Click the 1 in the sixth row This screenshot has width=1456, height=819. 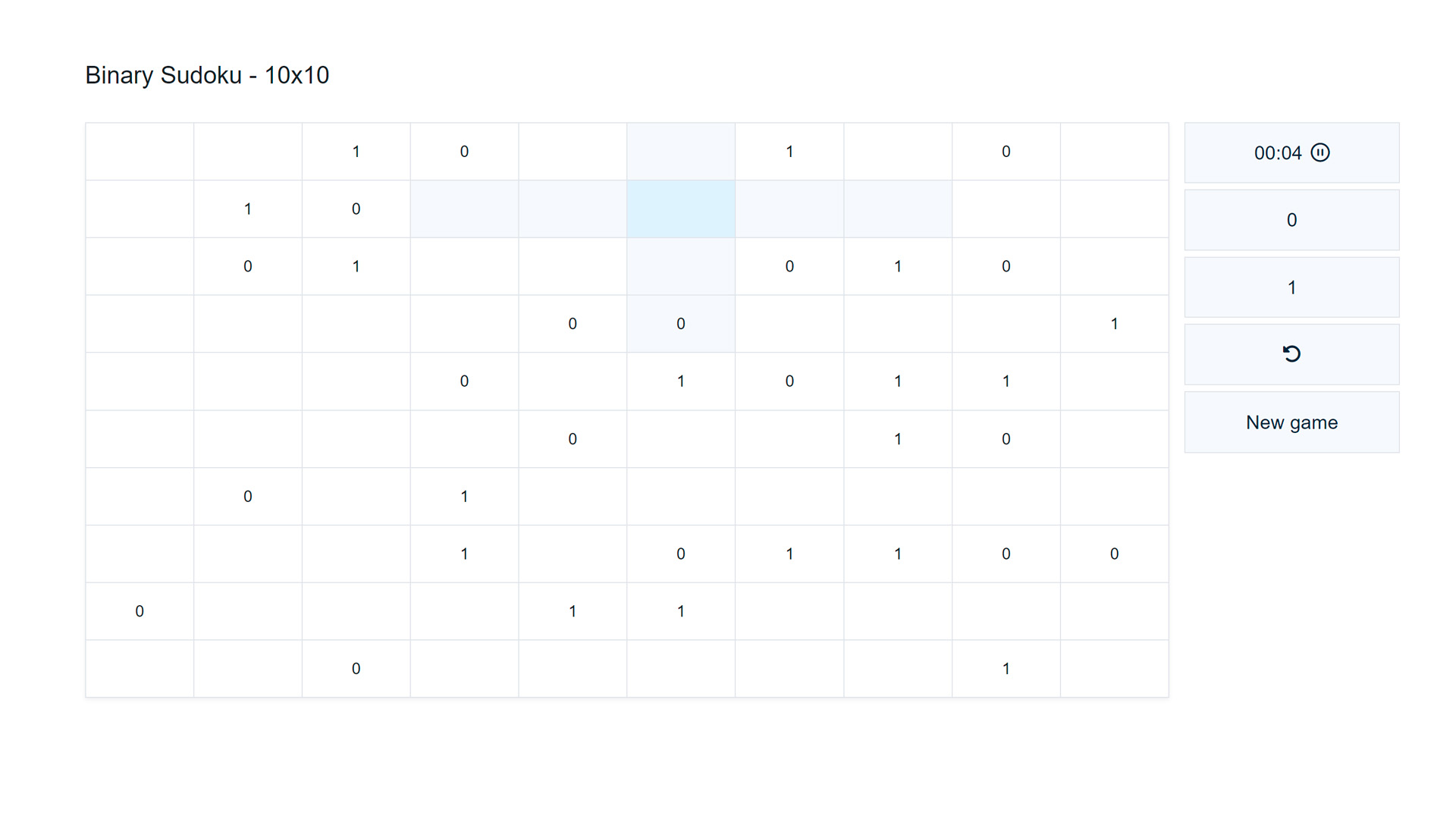pyautogui.click(x=898, y=438)
